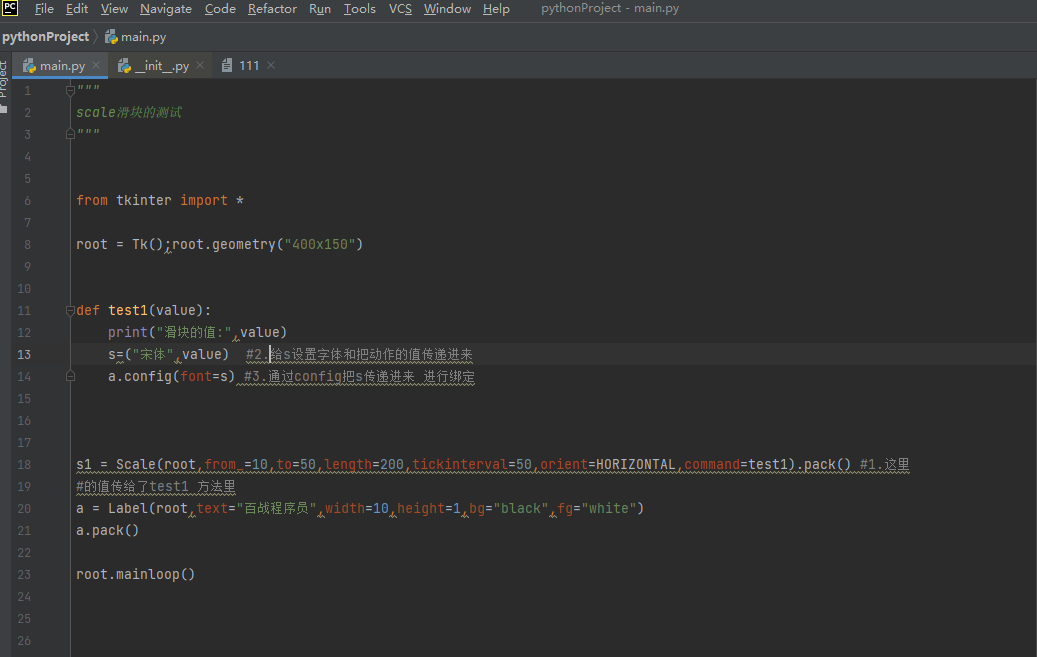
Task: Click the PyCharm logo icon
Action: coord(10,8)
